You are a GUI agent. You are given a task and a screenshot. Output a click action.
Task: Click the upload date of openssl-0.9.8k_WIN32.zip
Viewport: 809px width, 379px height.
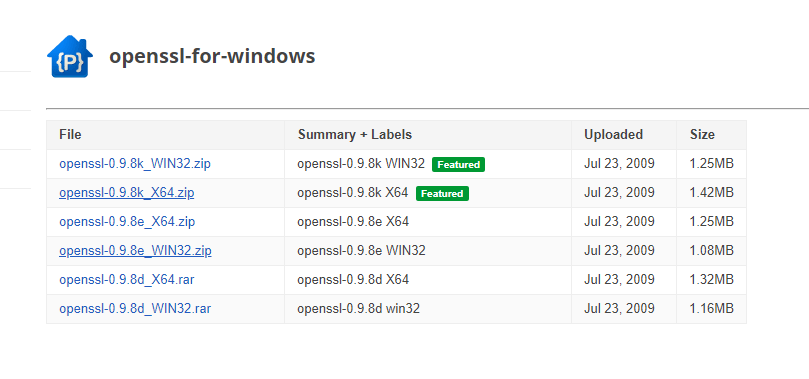pyautogui.click(x=619, y=164)
